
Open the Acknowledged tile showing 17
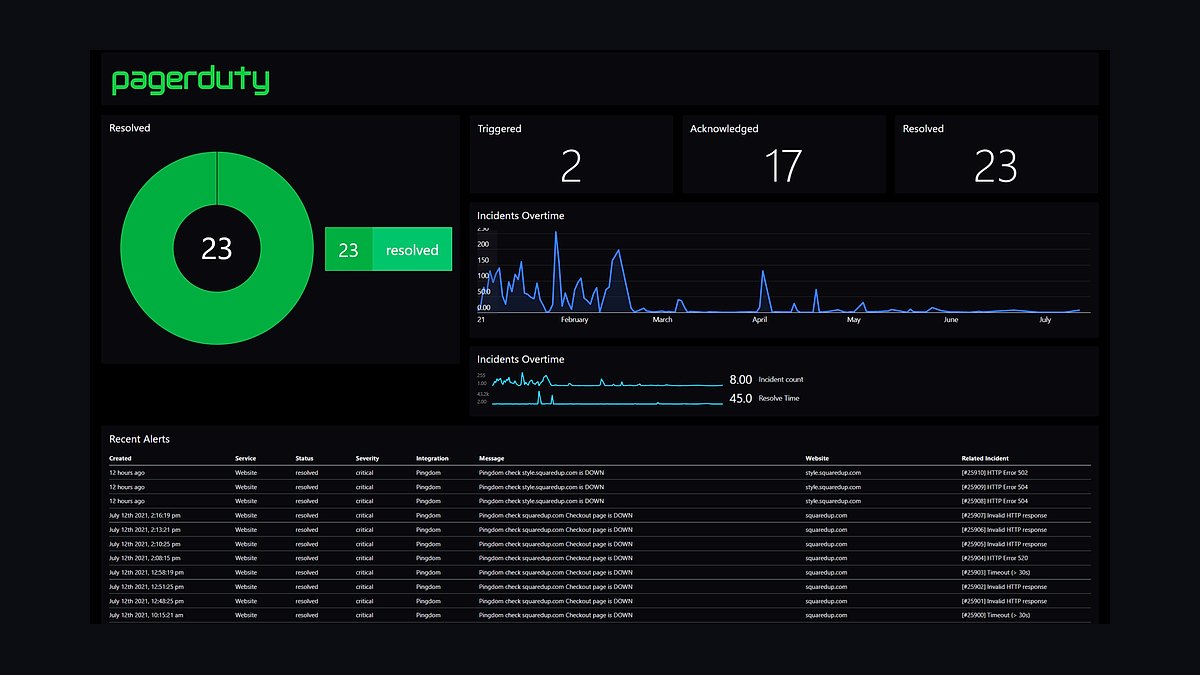pos(784,154)
